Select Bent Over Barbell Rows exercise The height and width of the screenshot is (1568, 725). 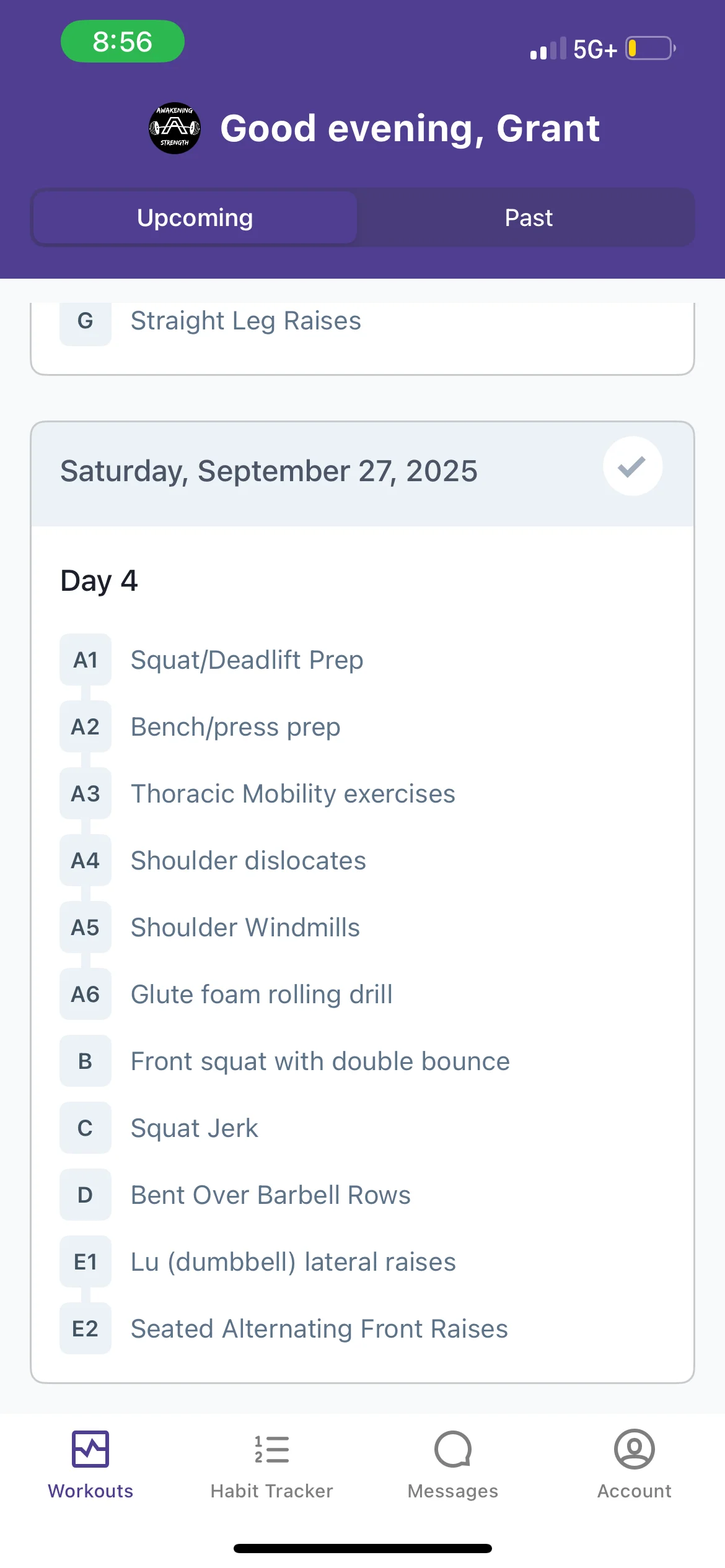pos(270,1195)
